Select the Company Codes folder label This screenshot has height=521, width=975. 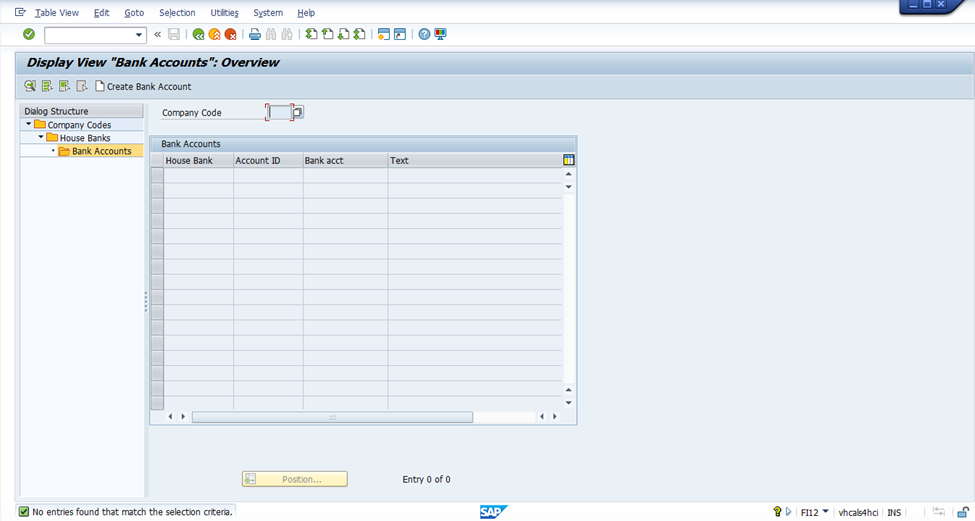79,125
